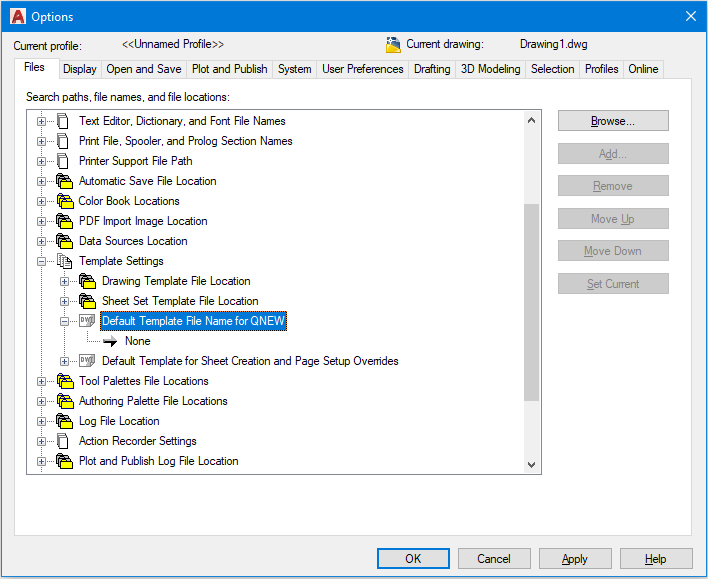Click the arrow icon next to None
708x579 pixels.
coord(110,341)
